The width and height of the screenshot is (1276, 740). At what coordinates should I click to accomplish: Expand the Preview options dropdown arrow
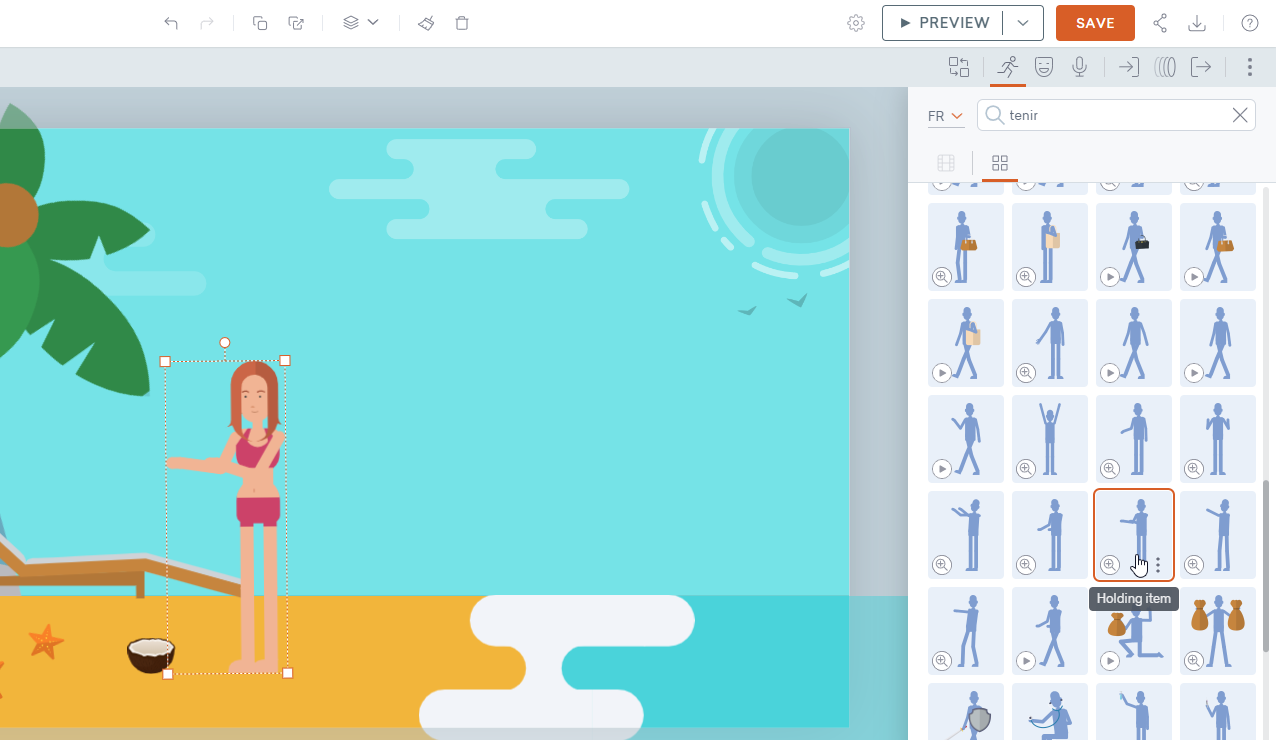[x=1022, y=23]
